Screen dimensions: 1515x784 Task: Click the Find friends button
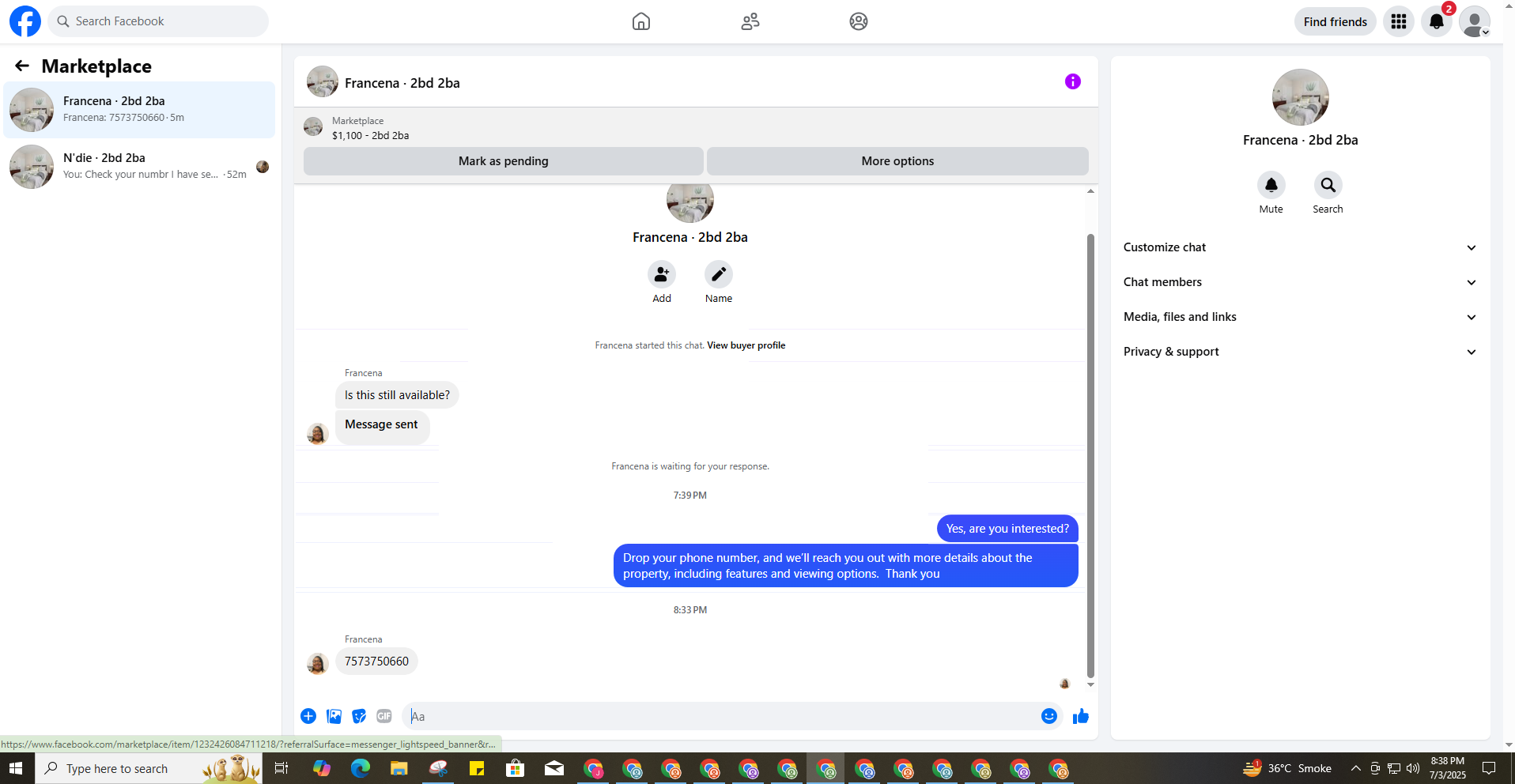1335,21
